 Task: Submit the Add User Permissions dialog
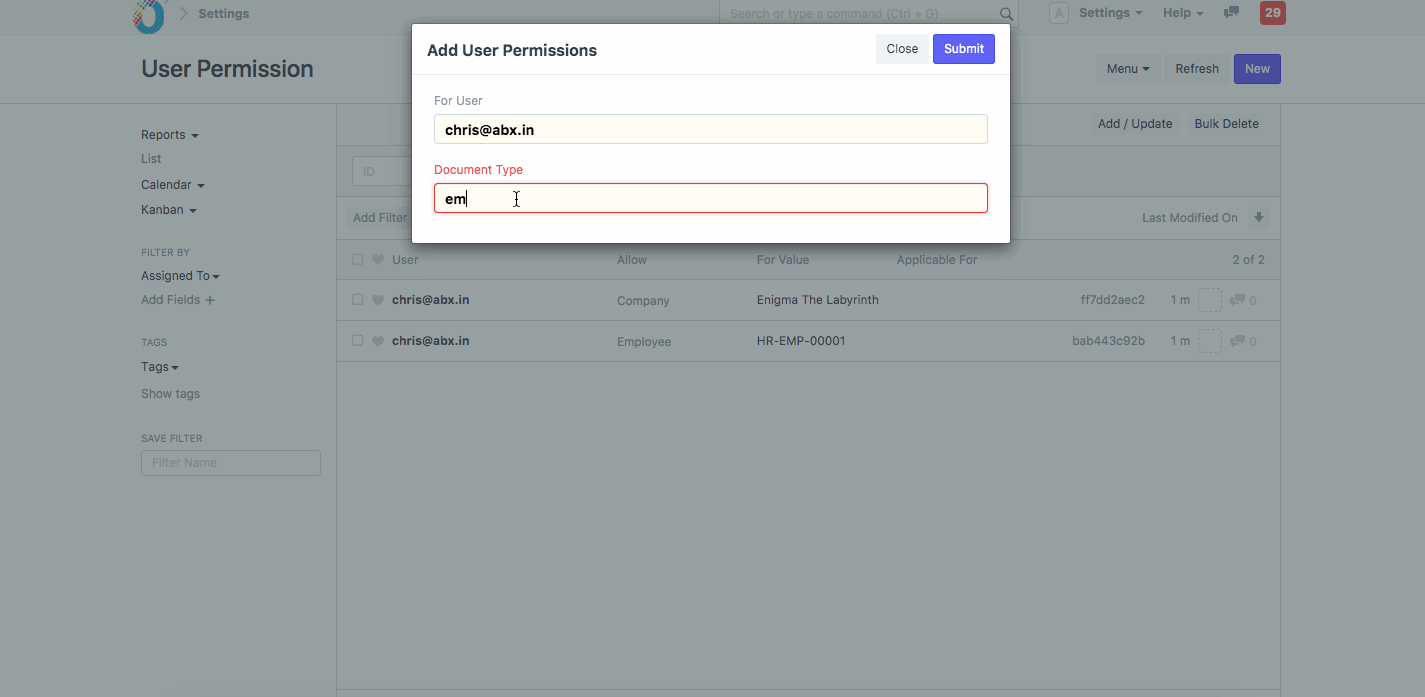[x=963, y=49]
